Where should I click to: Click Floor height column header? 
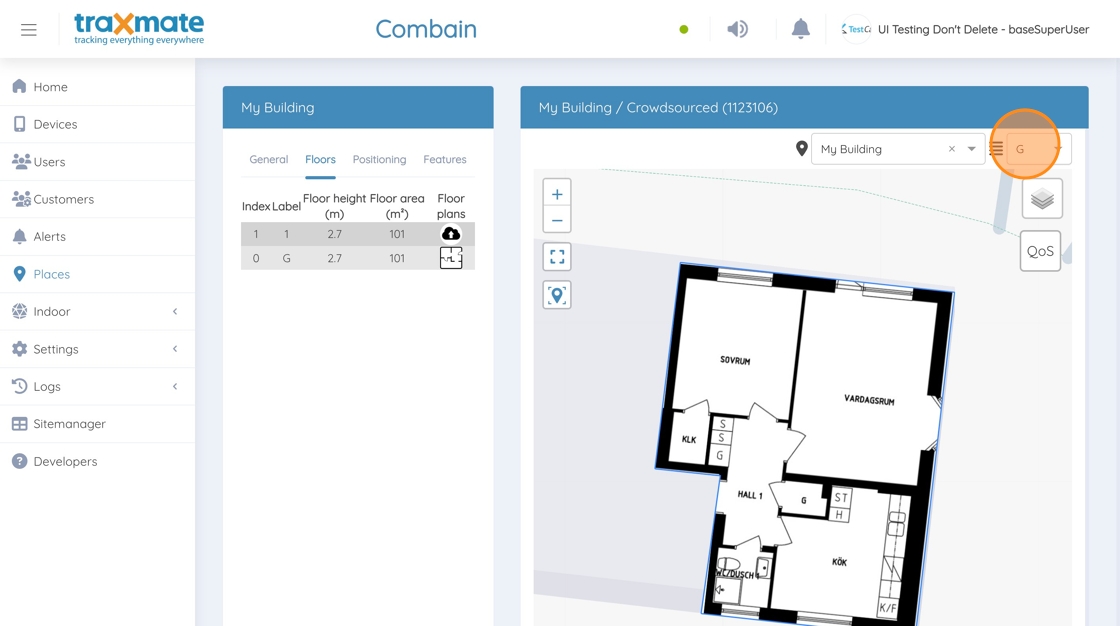coord(334,206)
